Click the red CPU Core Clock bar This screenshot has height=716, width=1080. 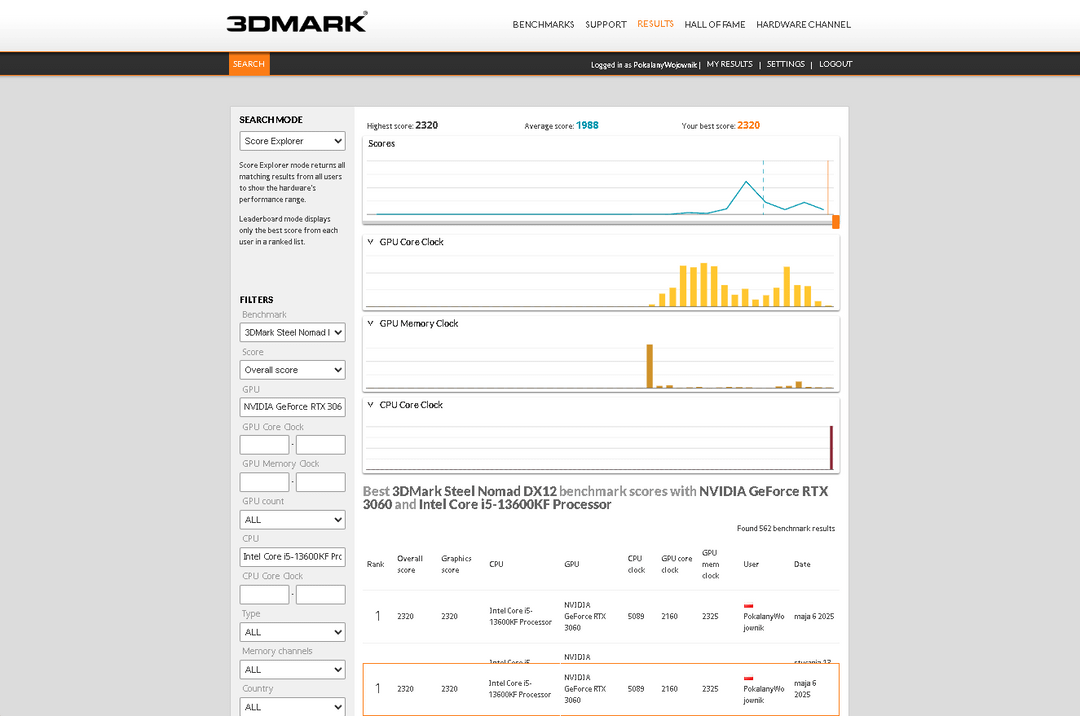coord(831,448)
